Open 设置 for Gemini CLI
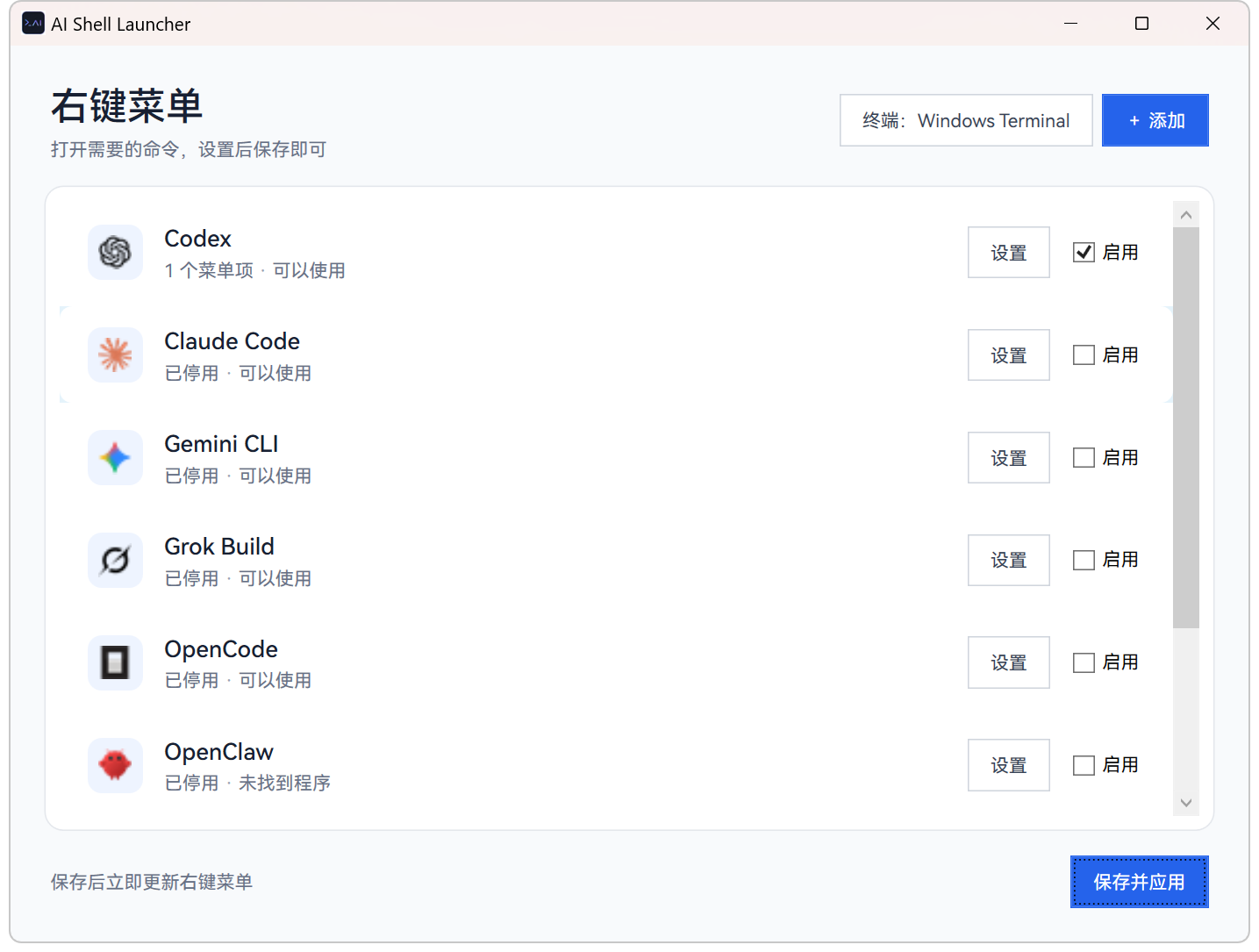This screenshot has height=952, width=1259. point(1009,458)
